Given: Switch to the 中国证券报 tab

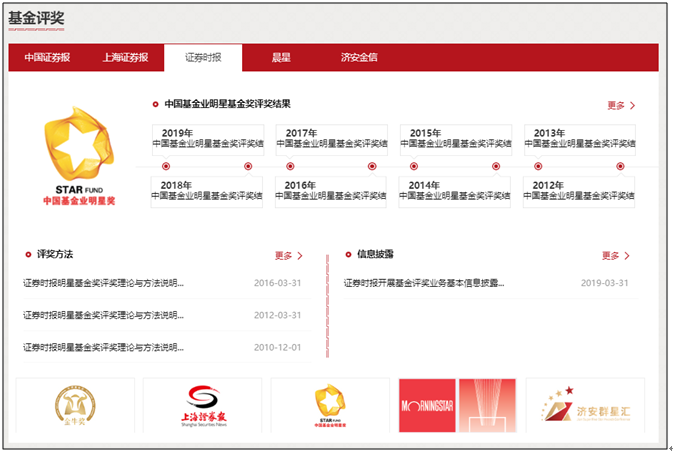Looking at the screenshot, I should [x=47, y=57].
